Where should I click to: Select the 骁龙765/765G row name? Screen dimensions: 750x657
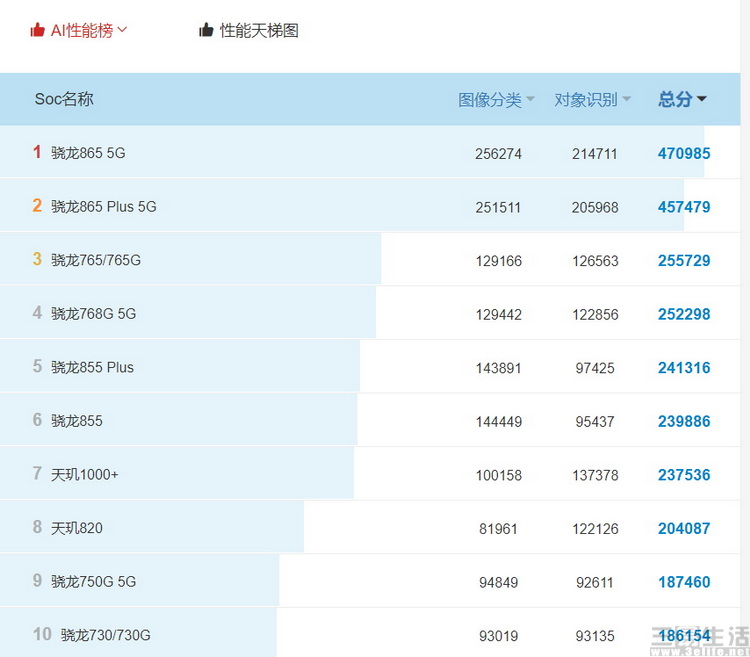(96, 260)
